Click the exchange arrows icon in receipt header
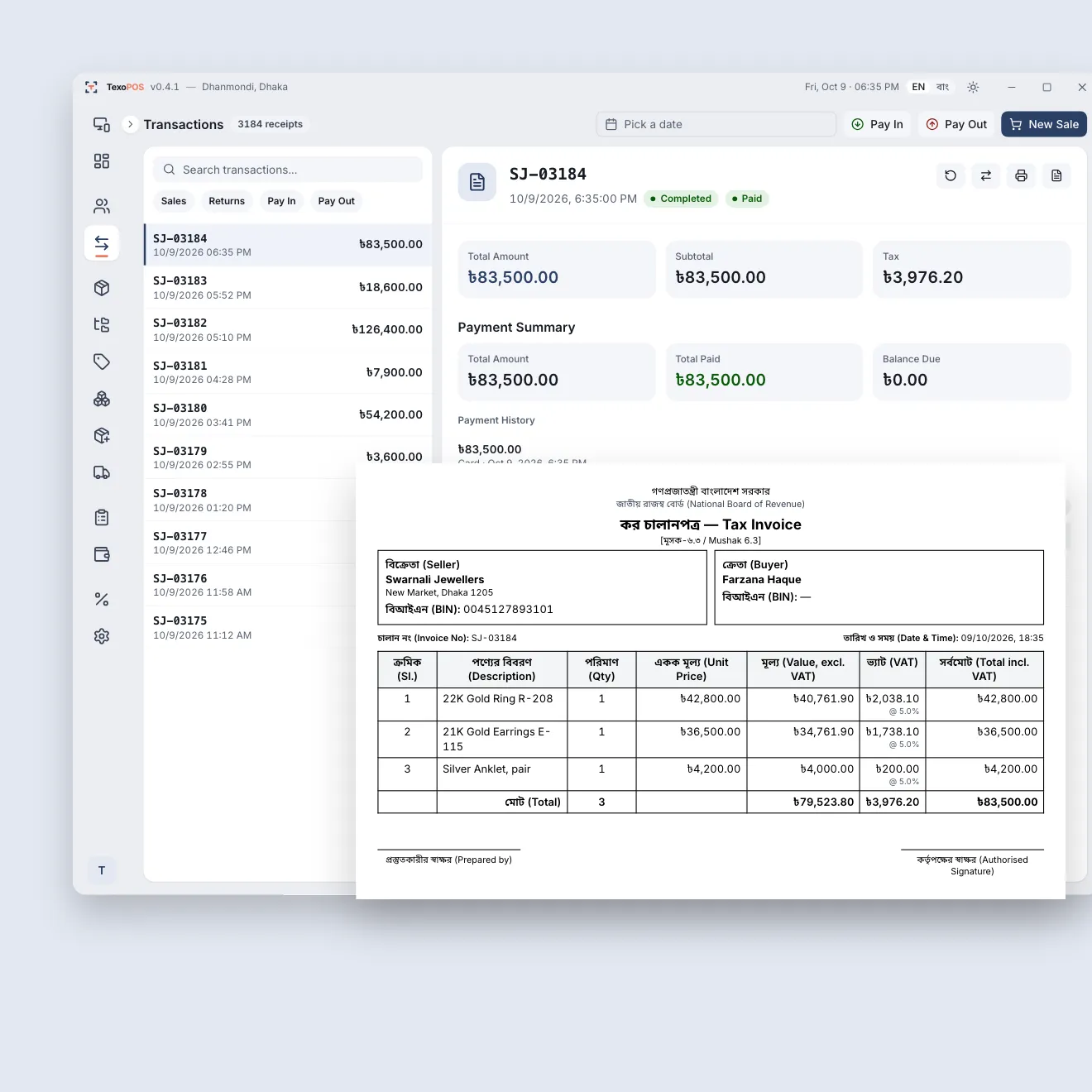 point(986,175)
